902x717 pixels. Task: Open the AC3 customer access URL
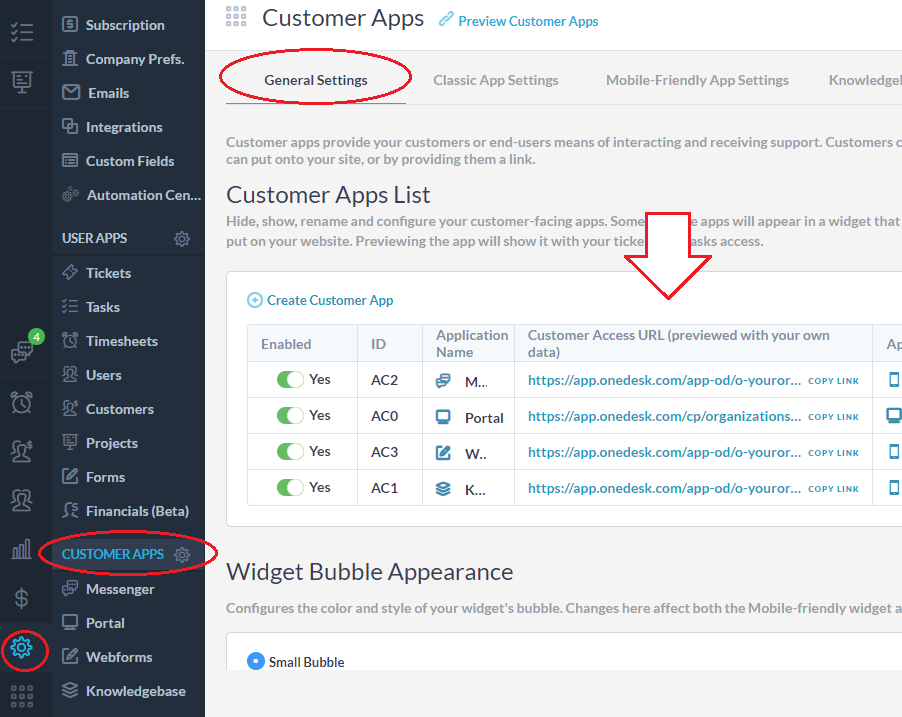(664, 452)
